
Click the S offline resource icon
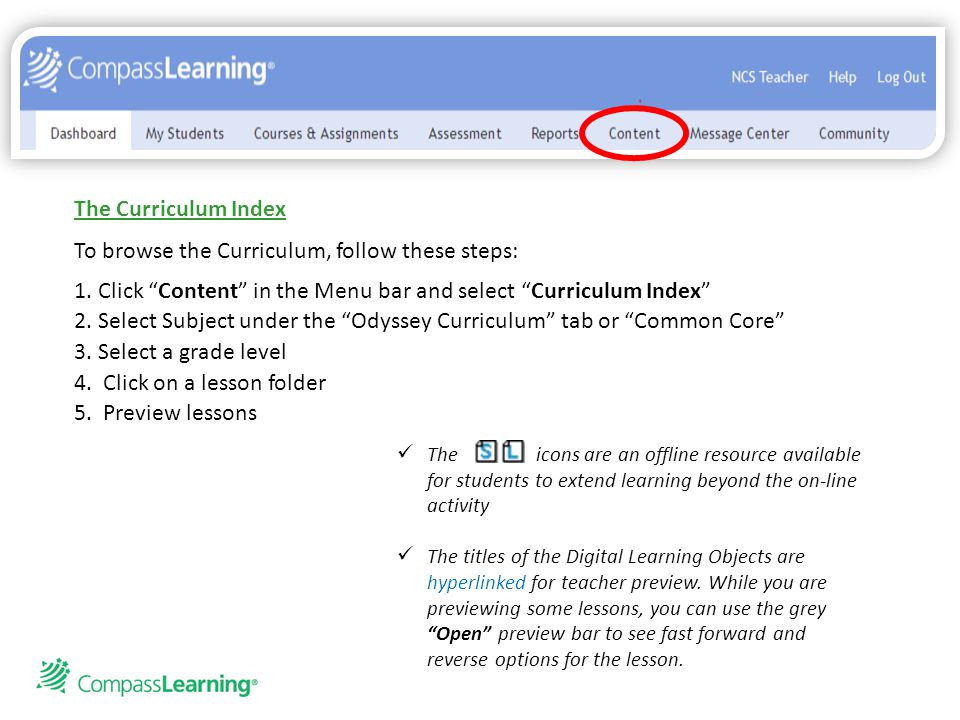pyautogui.click(x=486, y=452)
